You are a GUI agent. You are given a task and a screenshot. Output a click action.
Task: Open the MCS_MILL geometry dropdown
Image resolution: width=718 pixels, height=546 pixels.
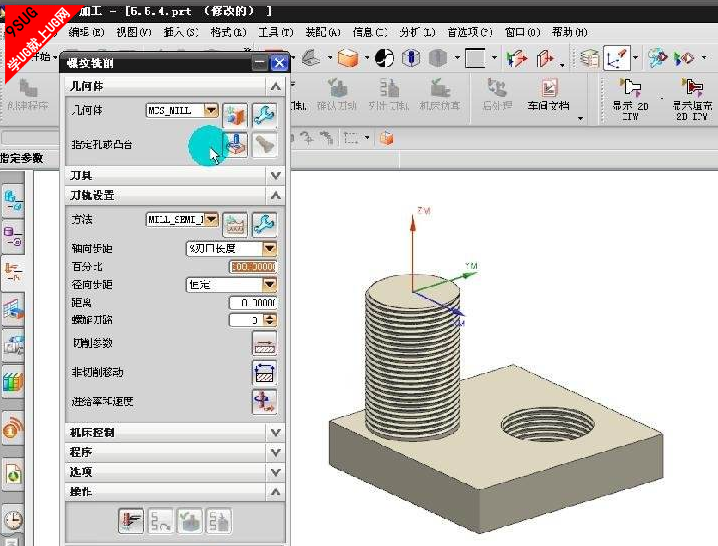[x=211, y=110]
